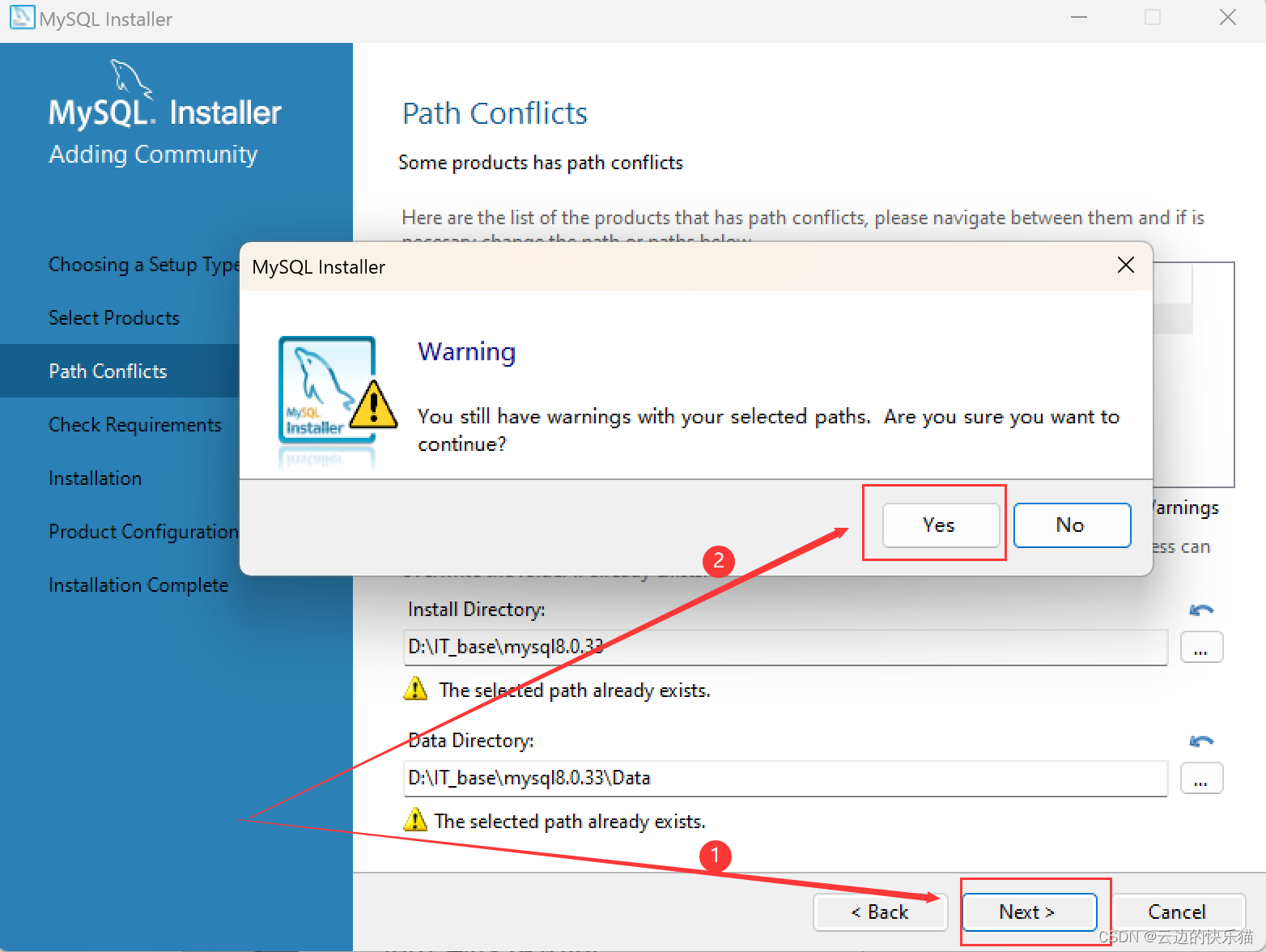Click the Path Conflicts page heading

click(495, 114)
